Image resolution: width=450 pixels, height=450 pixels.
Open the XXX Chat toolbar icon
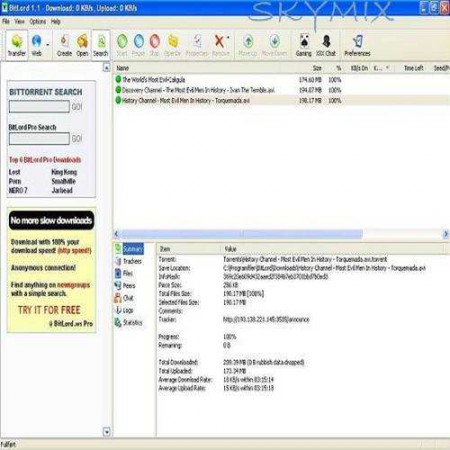coord(326,45)
